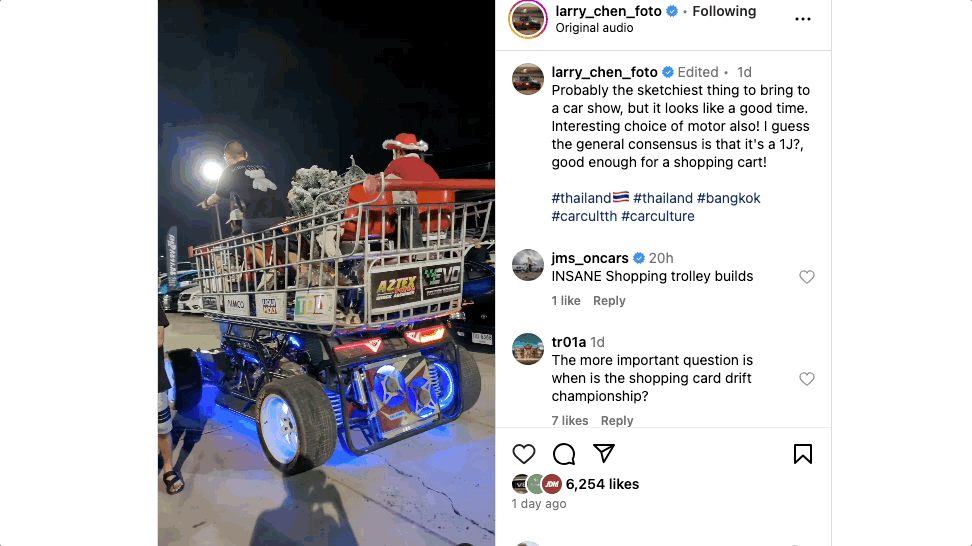View the 6,254 likes list

pyautogui.click(x=602, y=484)
